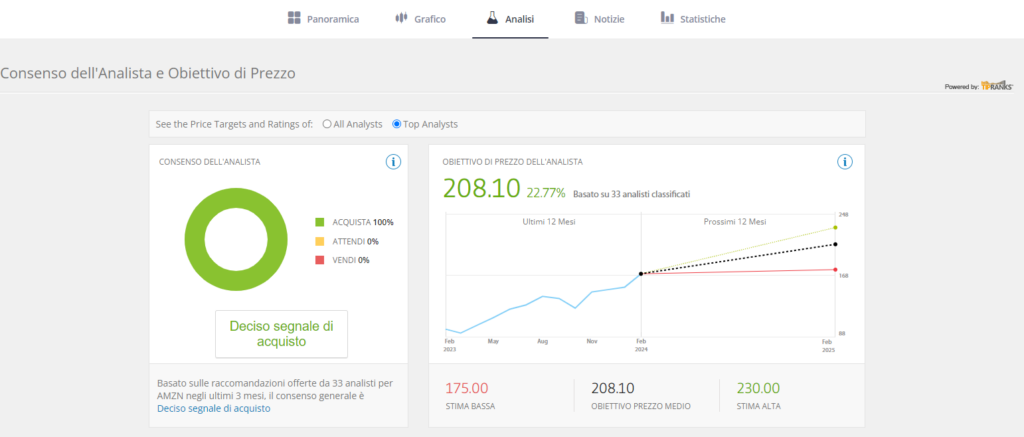The width and height of the screenshot is (1024, 437).
Task: Click the Panoramica grid icon
Action: tap(294, 18)
